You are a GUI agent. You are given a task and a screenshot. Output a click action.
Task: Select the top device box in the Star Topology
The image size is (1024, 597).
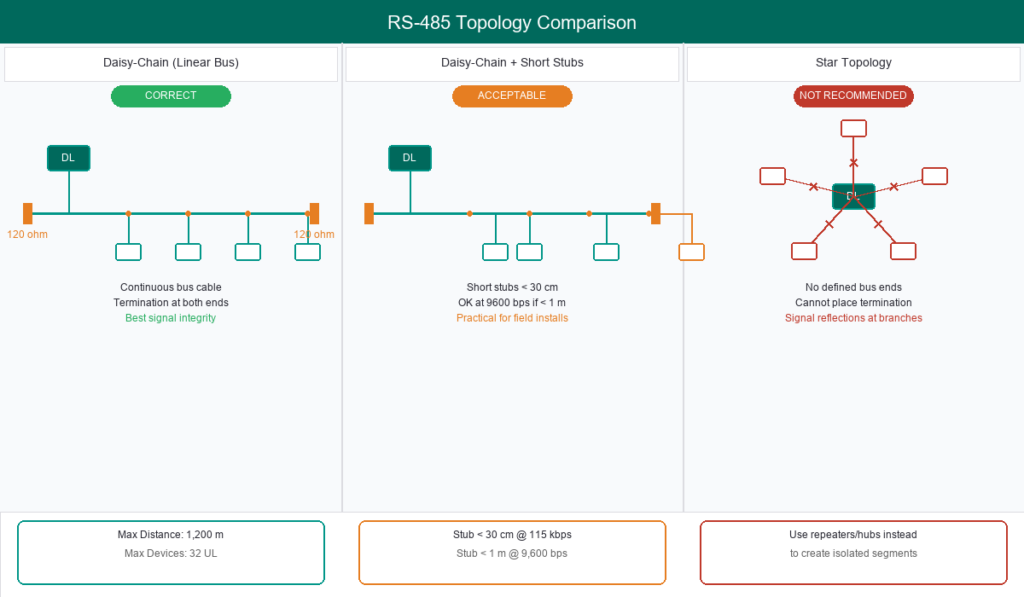[854, 128]
